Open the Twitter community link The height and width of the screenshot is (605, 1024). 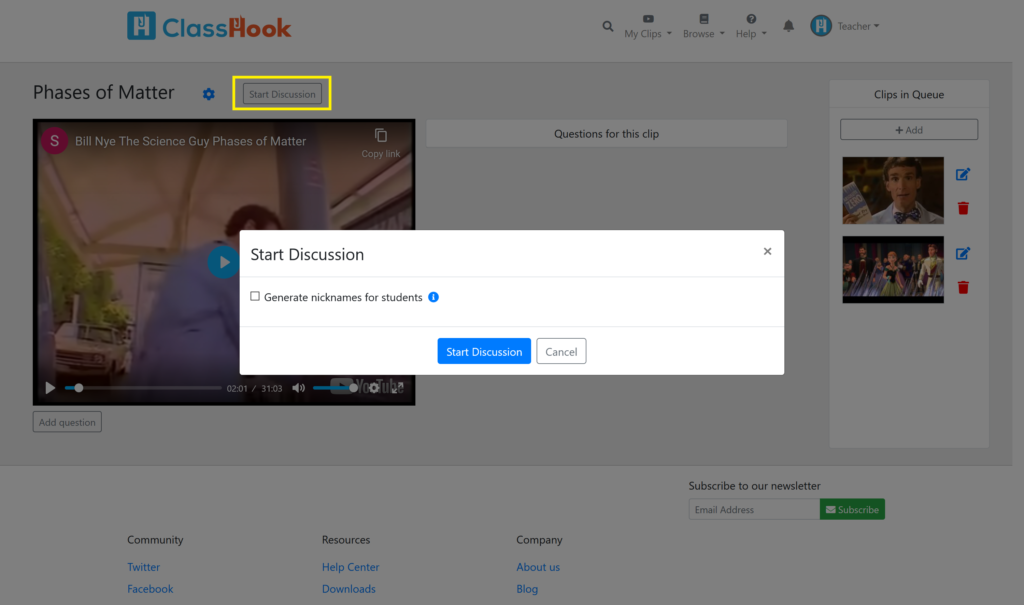(x=144, y=567)
